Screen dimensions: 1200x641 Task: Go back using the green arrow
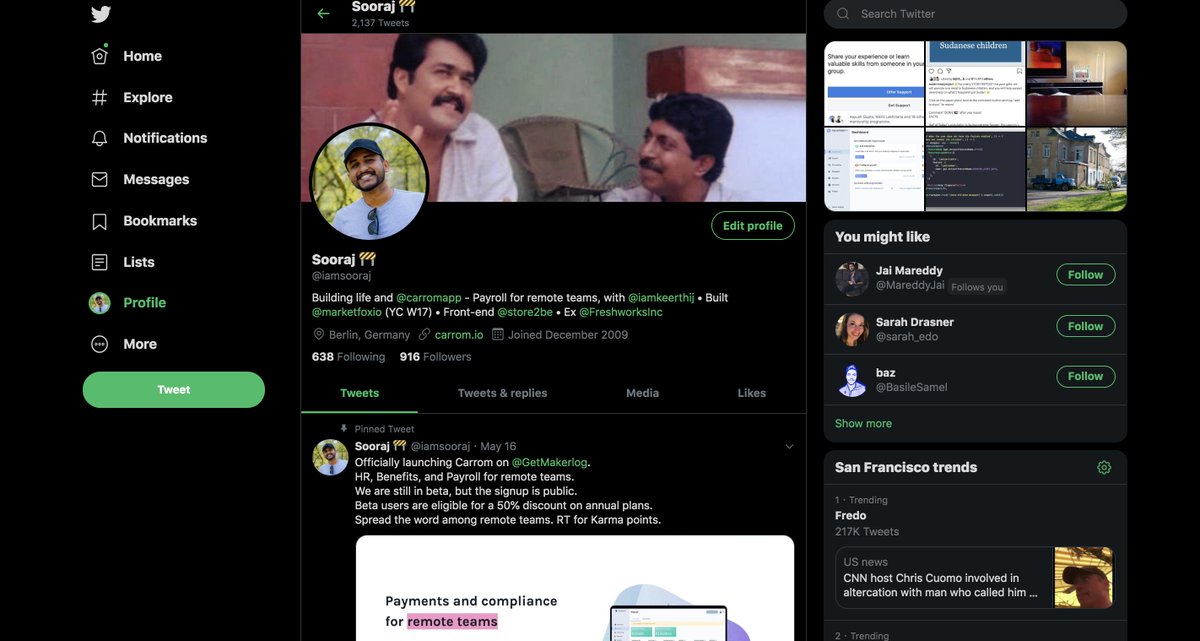323,14
